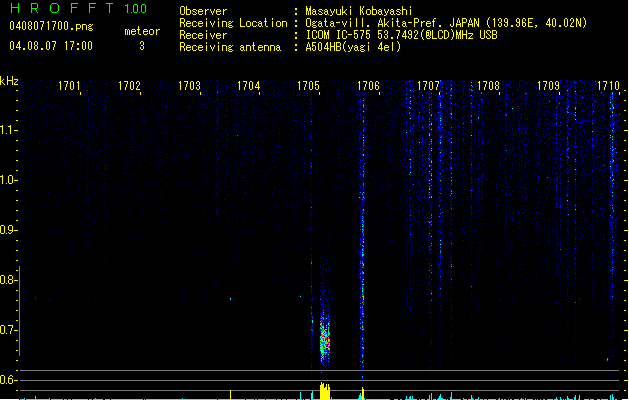Click the 1701 time axis marker
Screen dimensions: 629x400
69,86
